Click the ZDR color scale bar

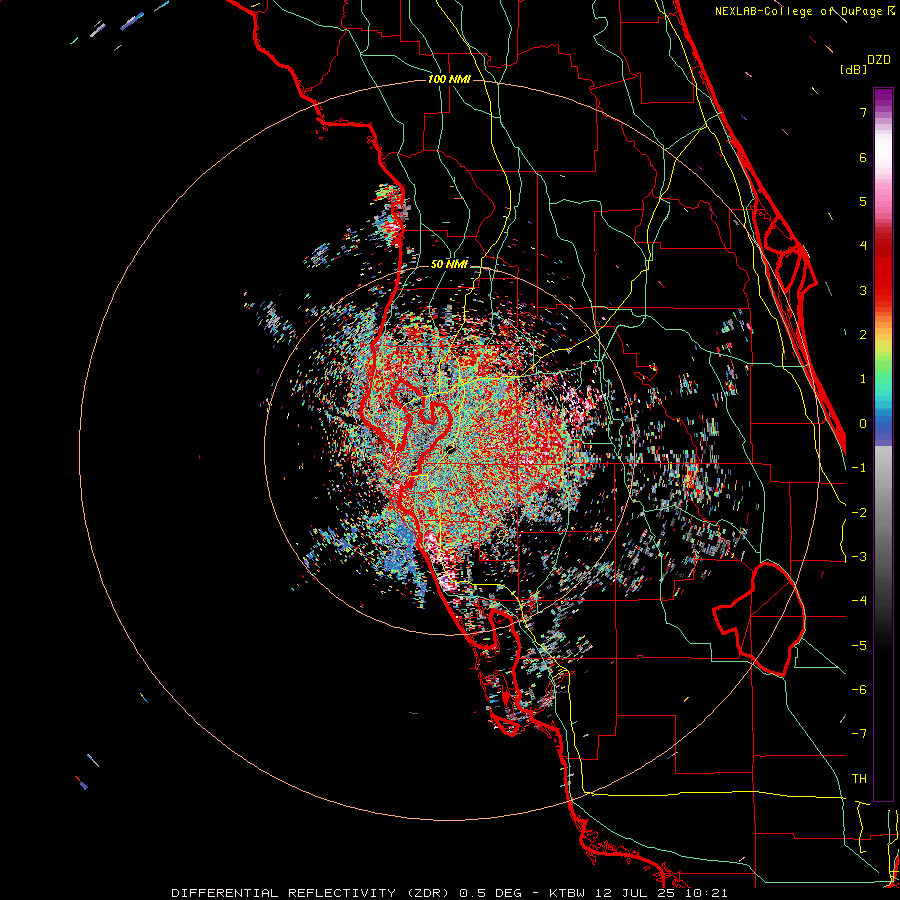(x=883, y=444)
